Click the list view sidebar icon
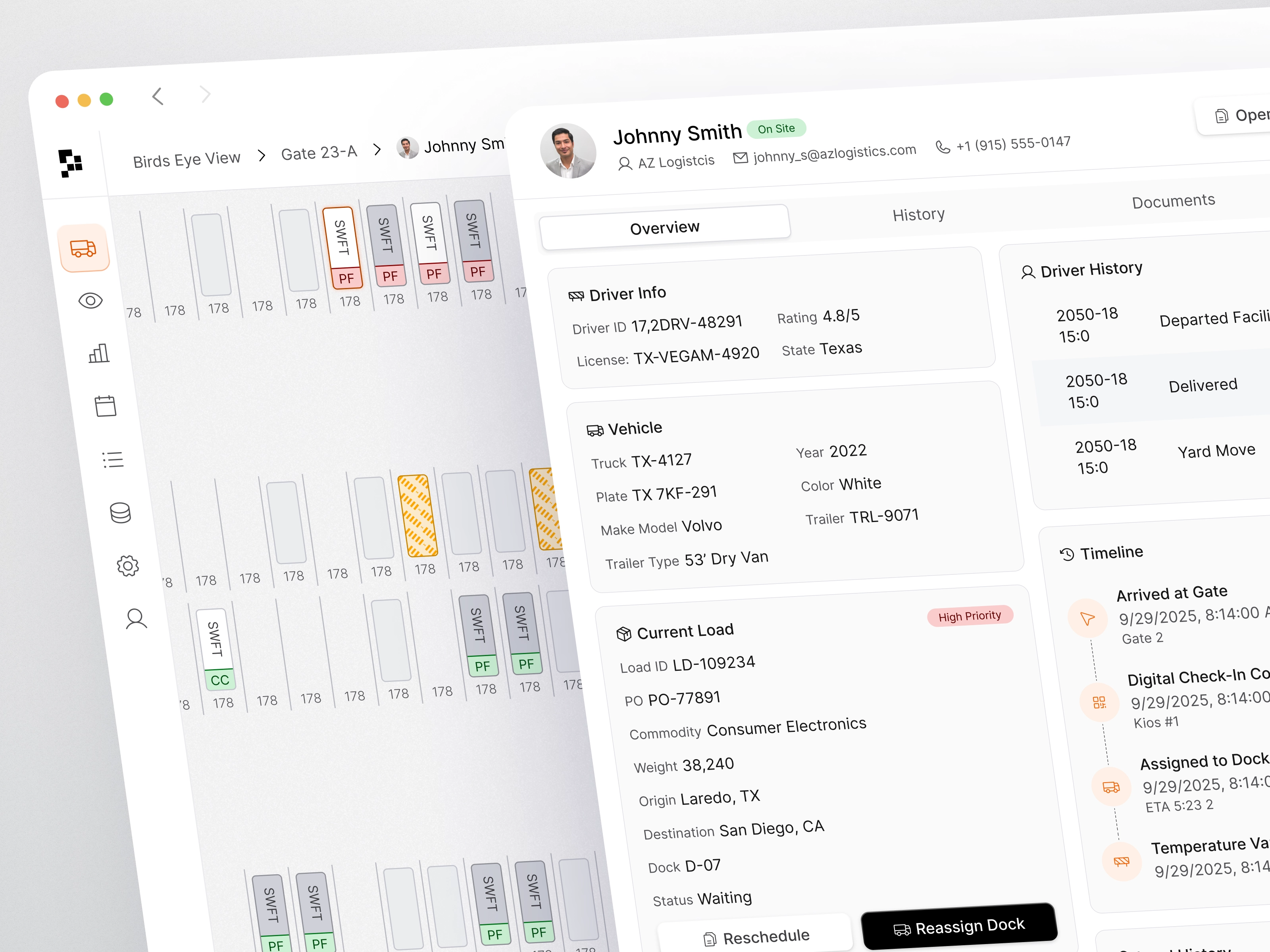 [113, 459]
